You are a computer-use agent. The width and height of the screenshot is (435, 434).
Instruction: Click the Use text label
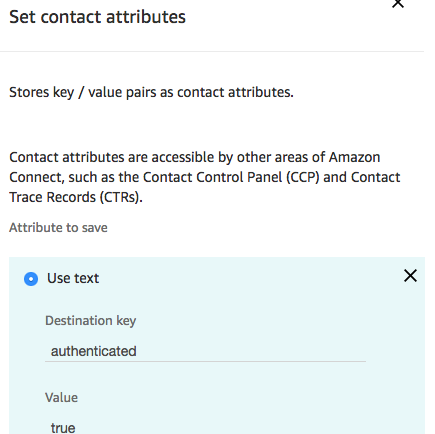pyautogui.click(x=73, y=278)
